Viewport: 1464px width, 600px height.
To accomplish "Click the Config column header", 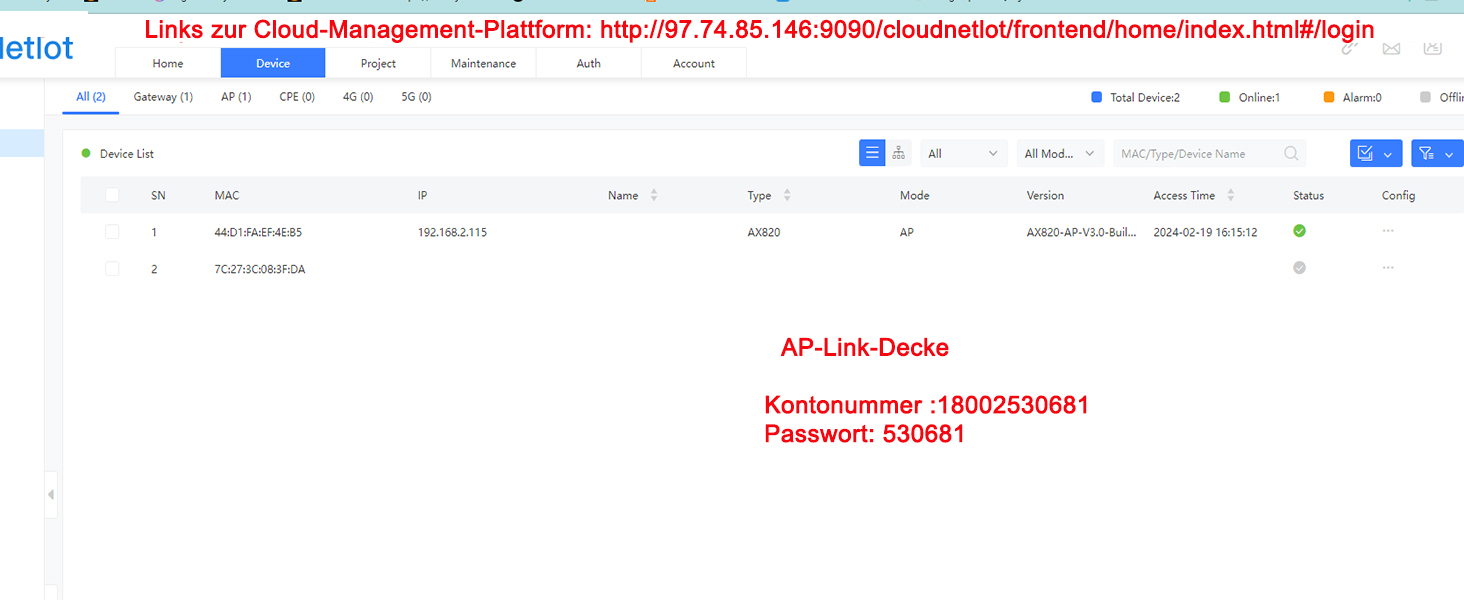I will point(1398,195).
